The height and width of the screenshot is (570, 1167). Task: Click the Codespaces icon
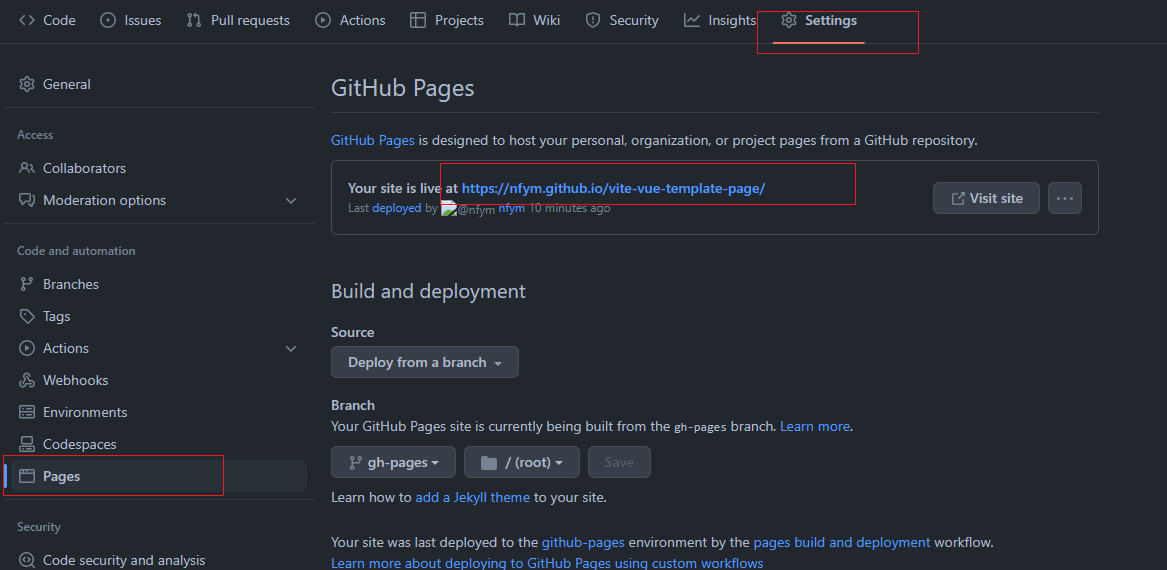click(27, 444)
